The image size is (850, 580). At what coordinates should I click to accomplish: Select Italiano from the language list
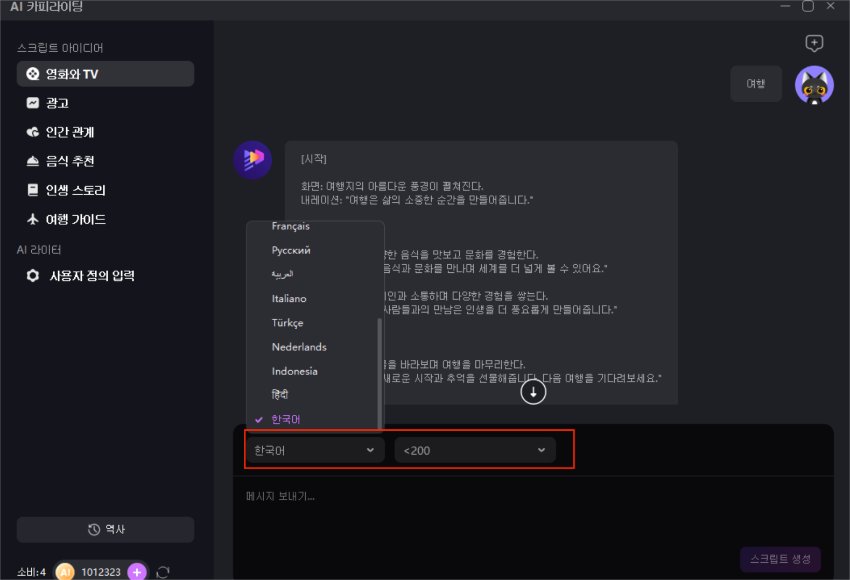(289, 299)
